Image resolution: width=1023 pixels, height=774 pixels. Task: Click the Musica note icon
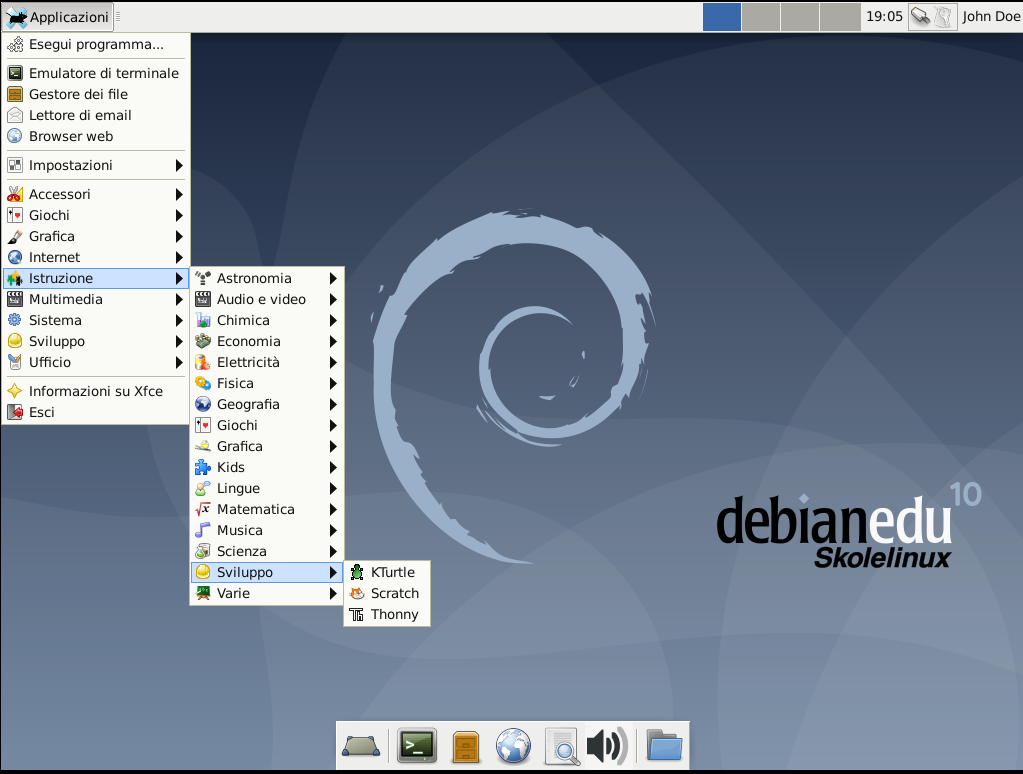coord(203,531)
